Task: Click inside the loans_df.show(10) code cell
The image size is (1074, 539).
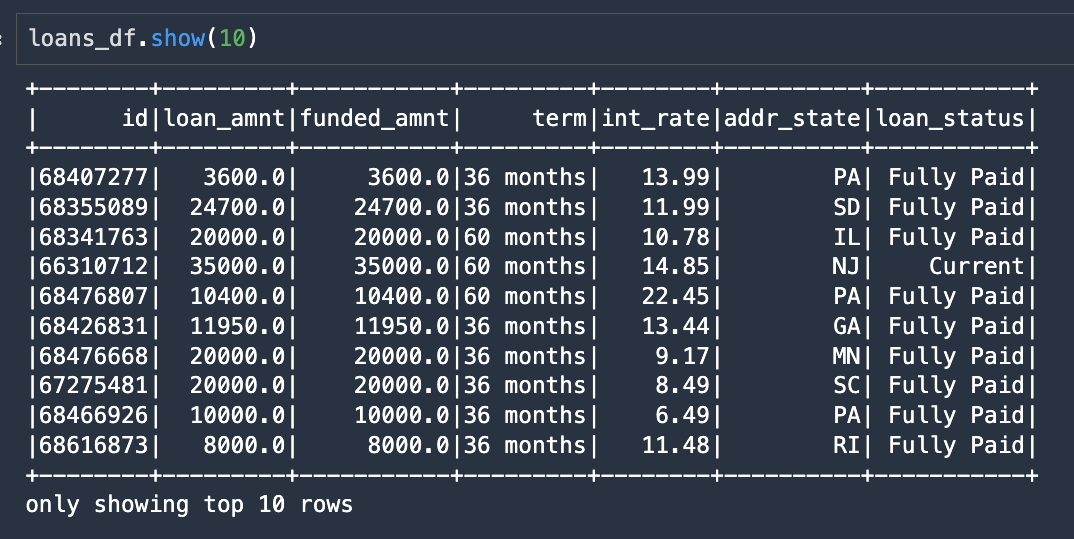Action: [x=545, y=38]
